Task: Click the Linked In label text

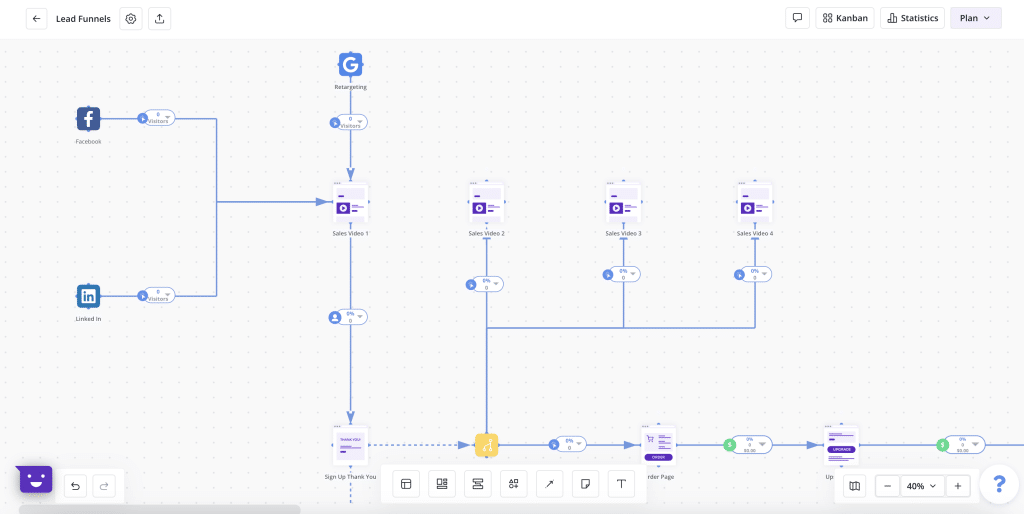Action: click(x=88, y=319)
